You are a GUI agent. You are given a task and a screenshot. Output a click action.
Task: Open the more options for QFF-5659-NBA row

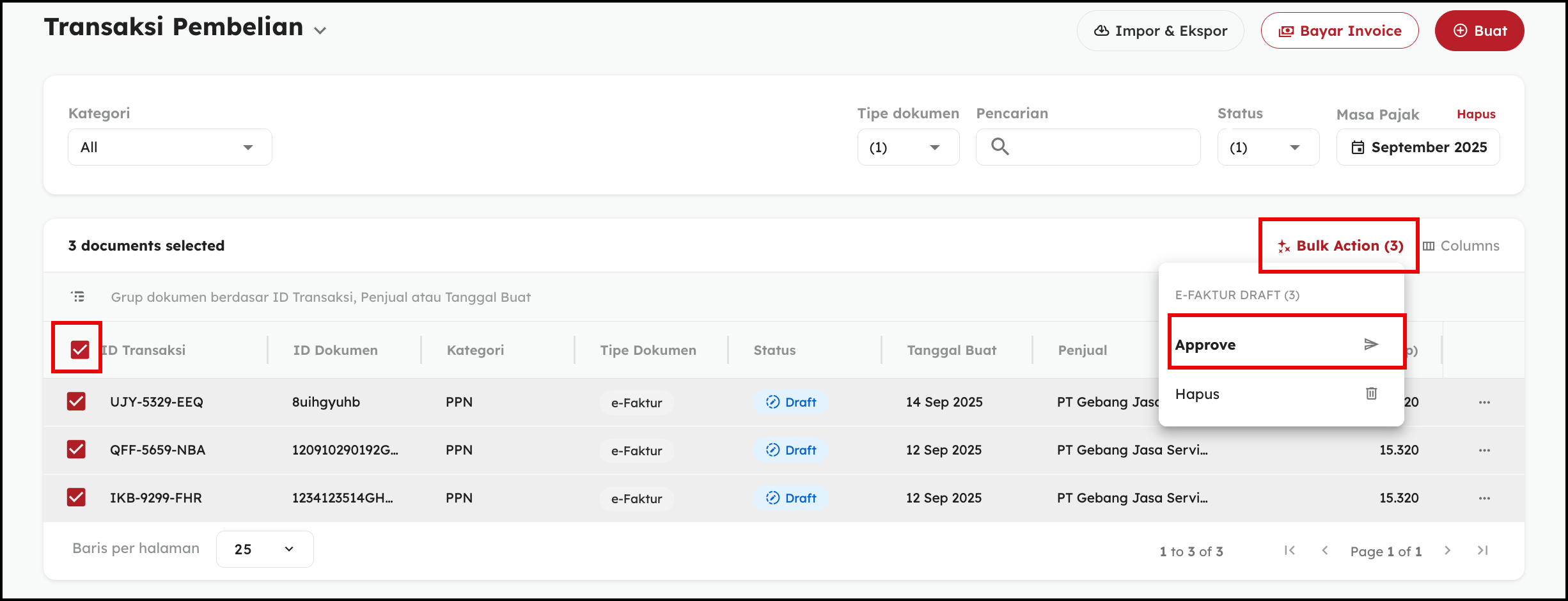[x=1484, y=450]
